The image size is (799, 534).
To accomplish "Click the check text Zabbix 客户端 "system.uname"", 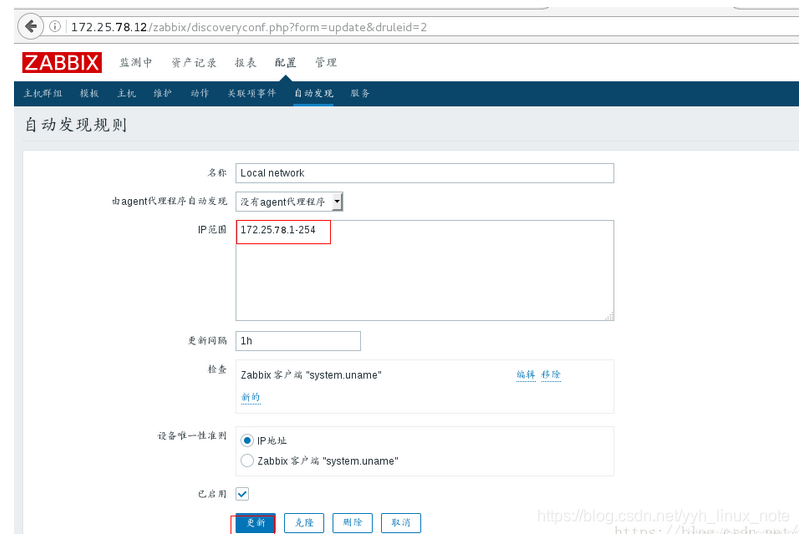I will (311, 375).
